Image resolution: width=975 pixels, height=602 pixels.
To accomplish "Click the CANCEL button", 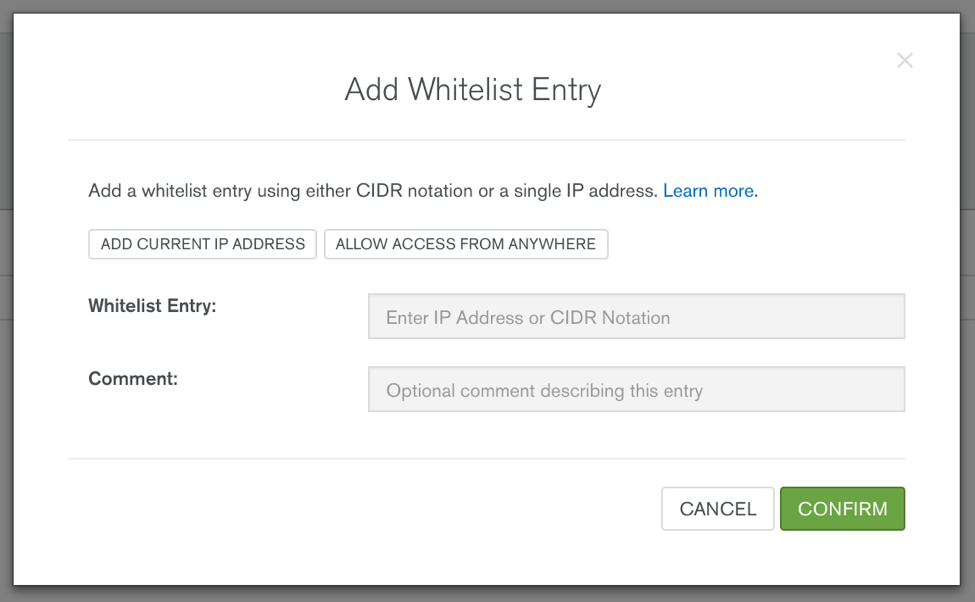I will tap(718, 509).
